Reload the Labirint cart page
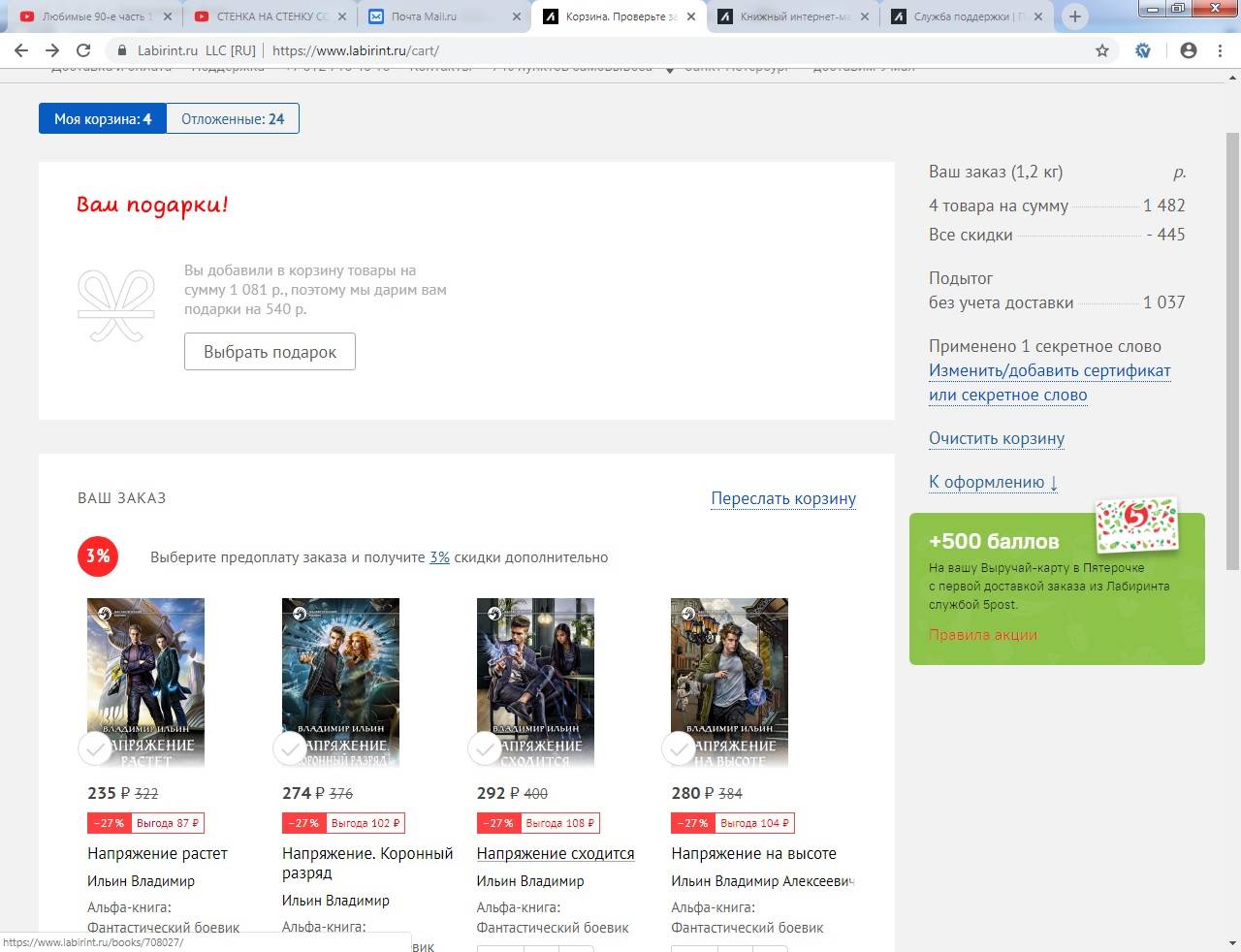The width and height of the screenshot is (1241, 952). (83, 50)
